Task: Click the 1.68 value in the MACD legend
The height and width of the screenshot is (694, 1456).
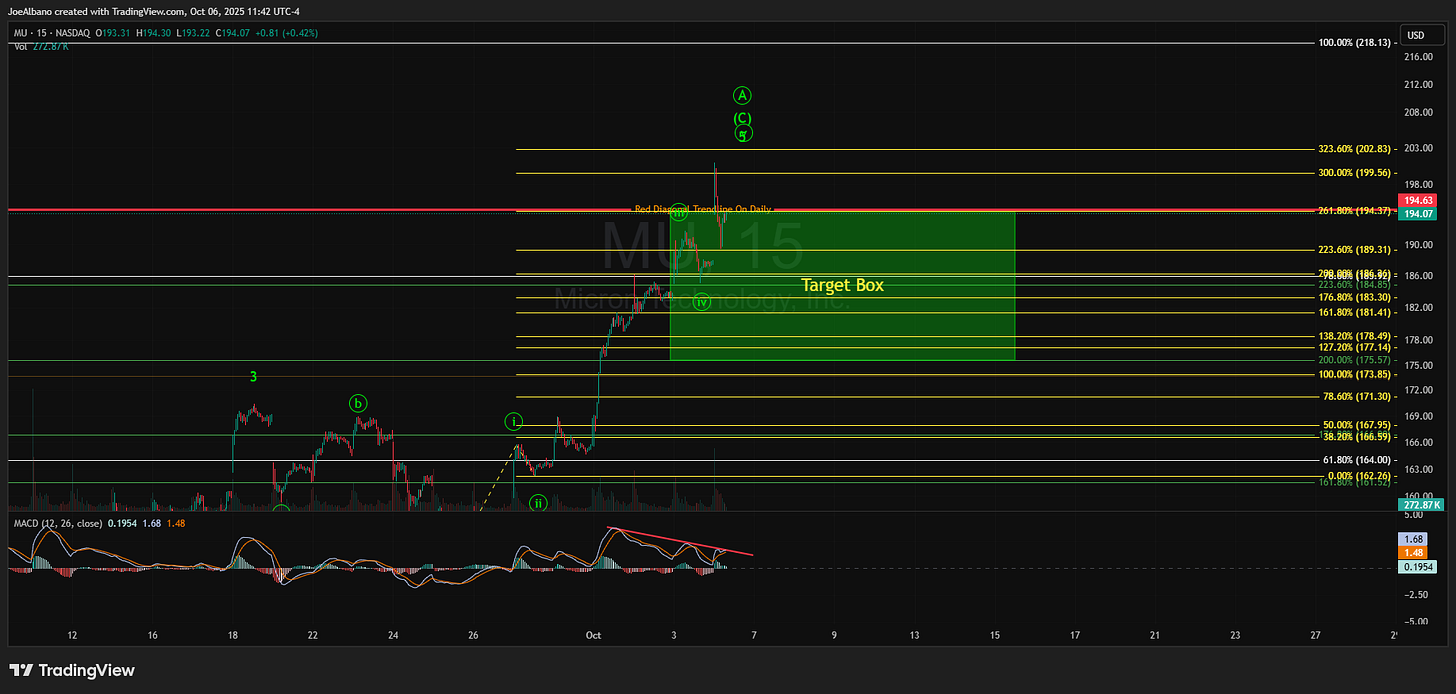Action: click(x=151, y=523)
